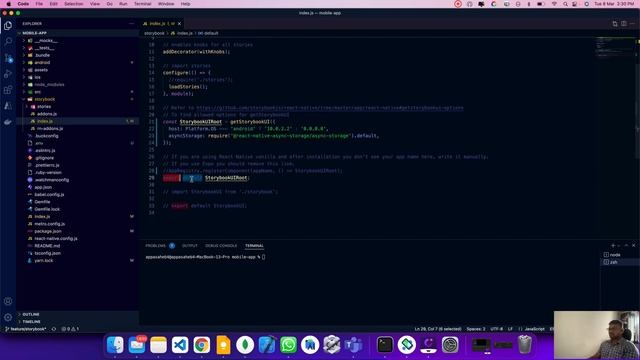Select the TERMINAL panel tab

tap(254, 246)
